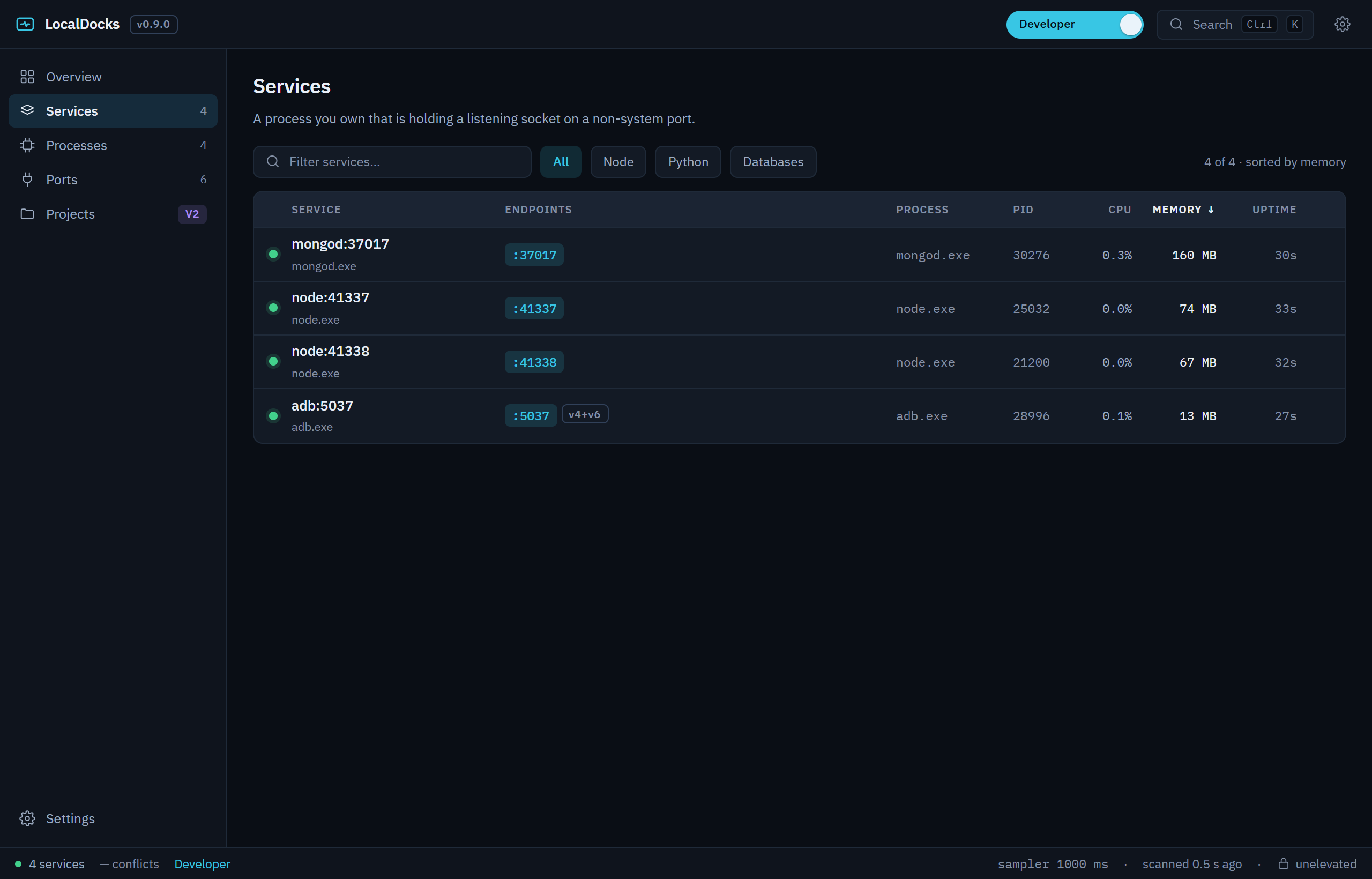
Task: Filter services by Node
Action: [618, 161]
